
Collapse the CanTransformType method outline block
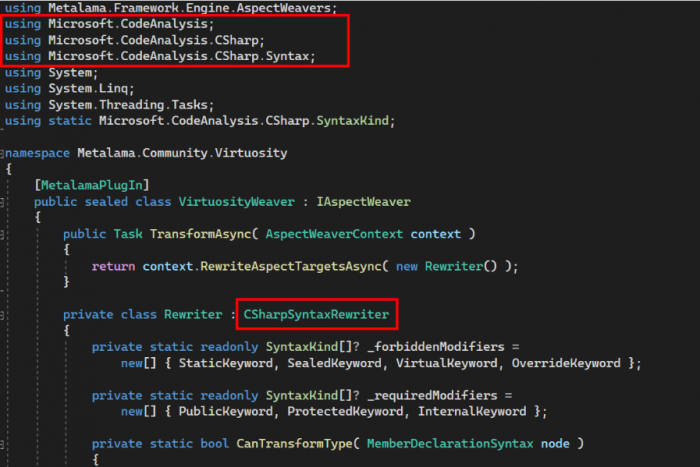pyautogui.click(x=2, y=444)
